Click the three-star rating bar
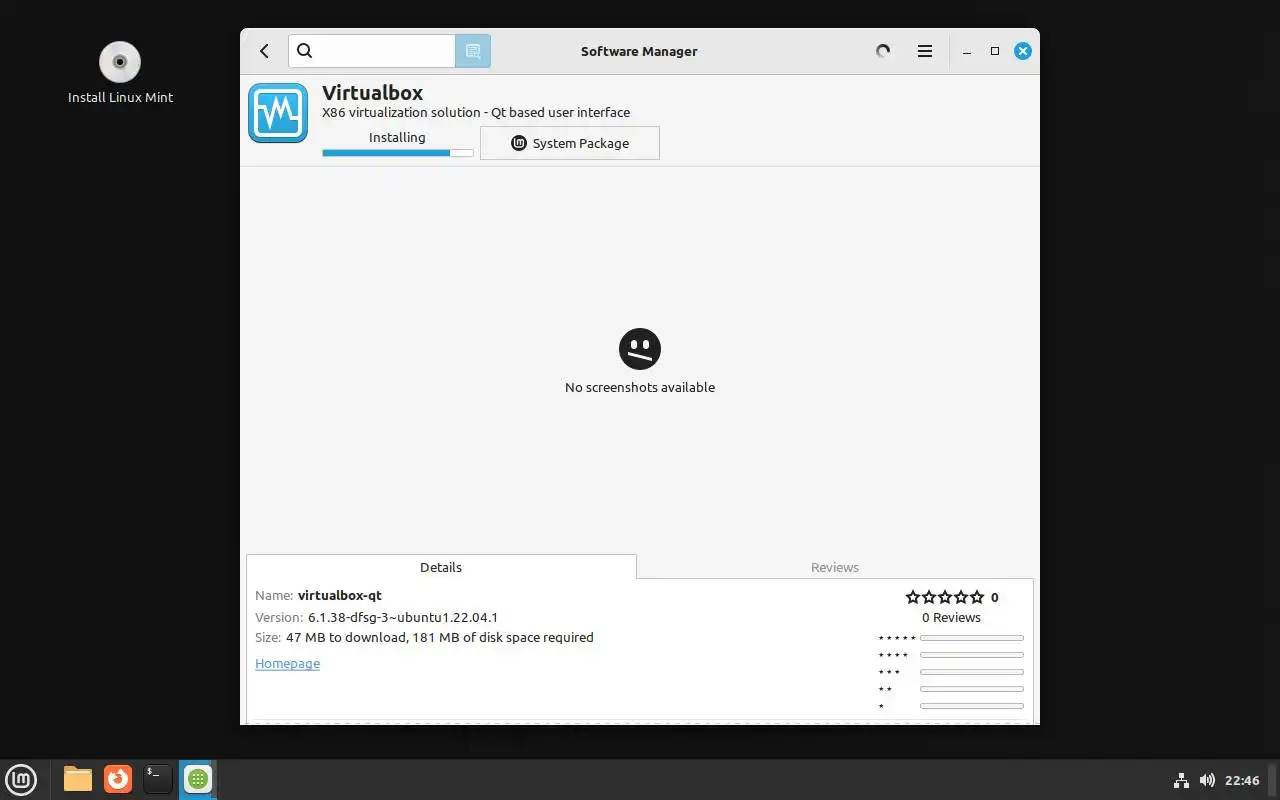 coord(972,672)
